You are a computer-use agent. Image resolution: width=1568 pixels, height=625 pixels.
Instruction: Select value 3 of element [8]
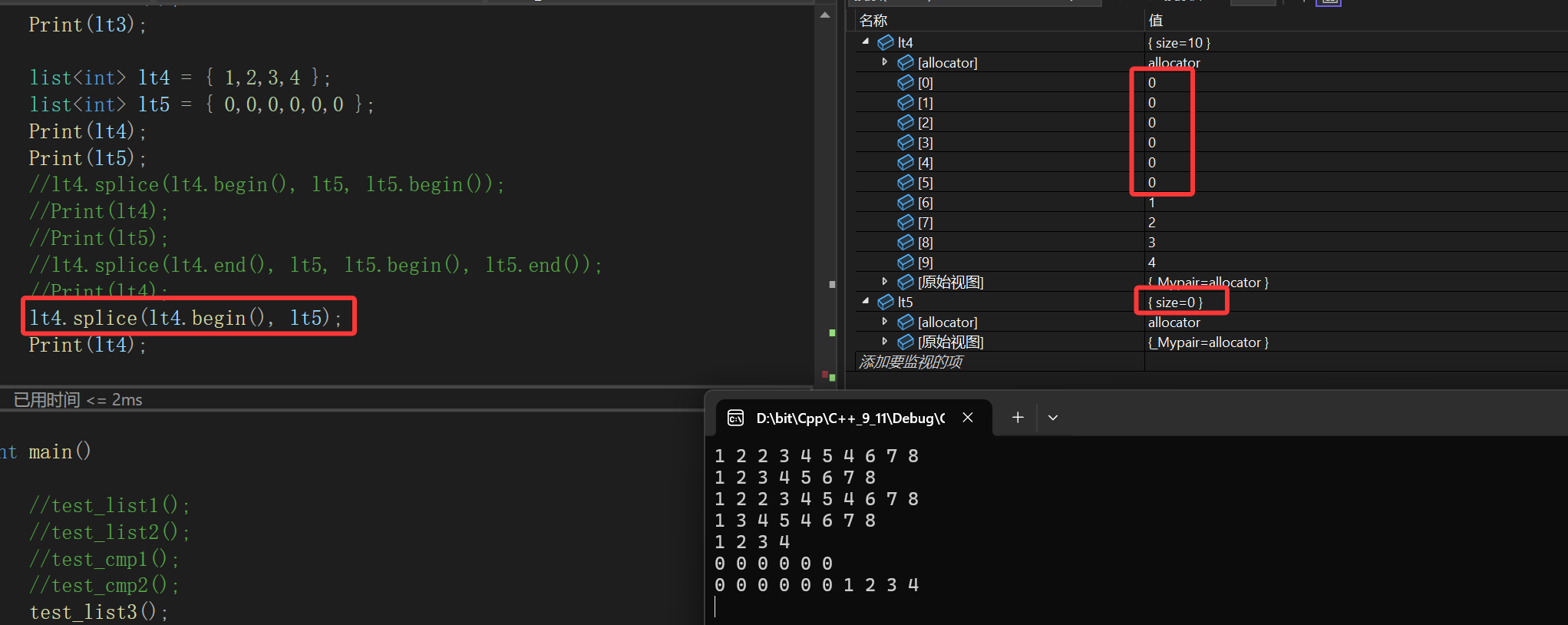click(x=1151, y=243)
